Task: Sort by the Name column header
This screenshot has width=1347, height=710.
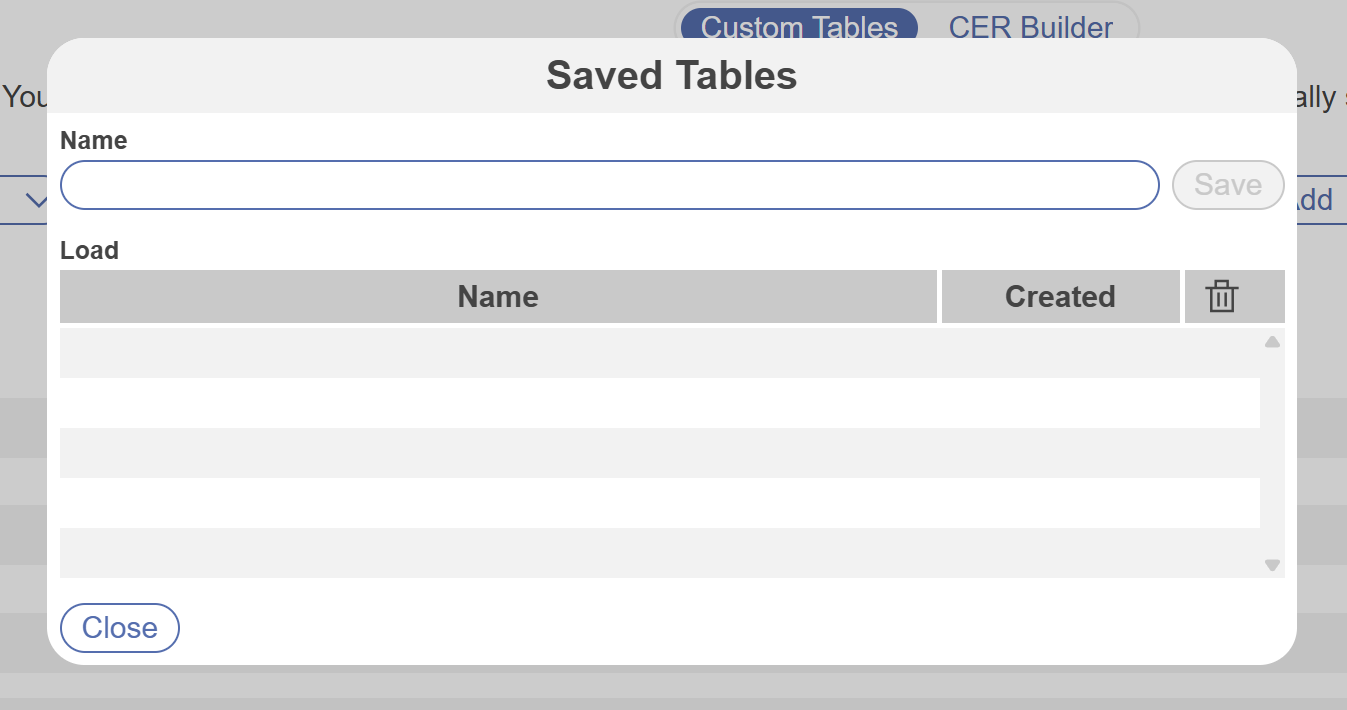Action: click(498, 297)
